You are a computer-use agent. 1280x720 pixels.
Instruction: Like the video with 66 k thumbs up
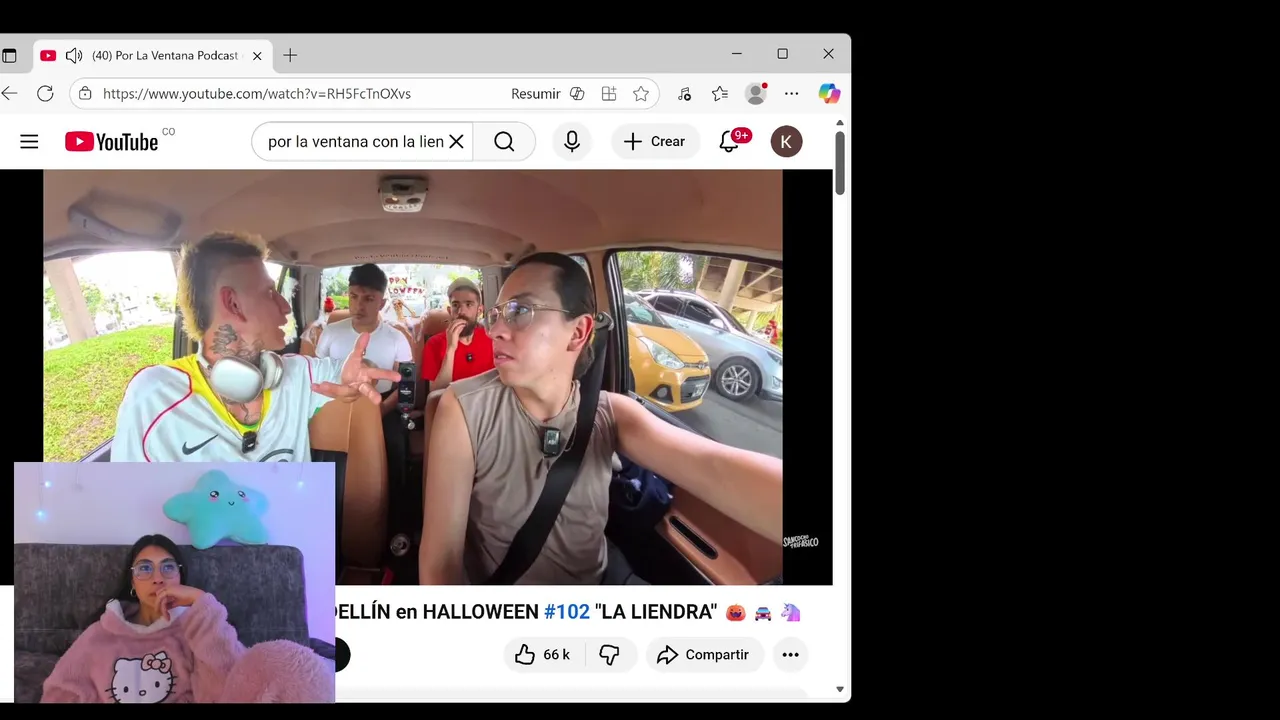click(542, 655)
